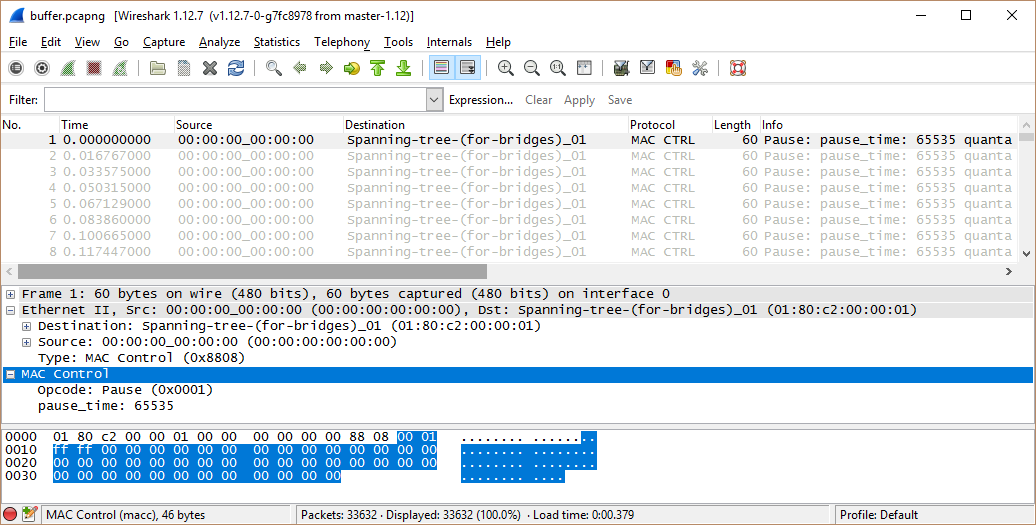Click the packet list horizontal scrollbar
This screenshot has height=525, width=1036.
tap(252, 271)
